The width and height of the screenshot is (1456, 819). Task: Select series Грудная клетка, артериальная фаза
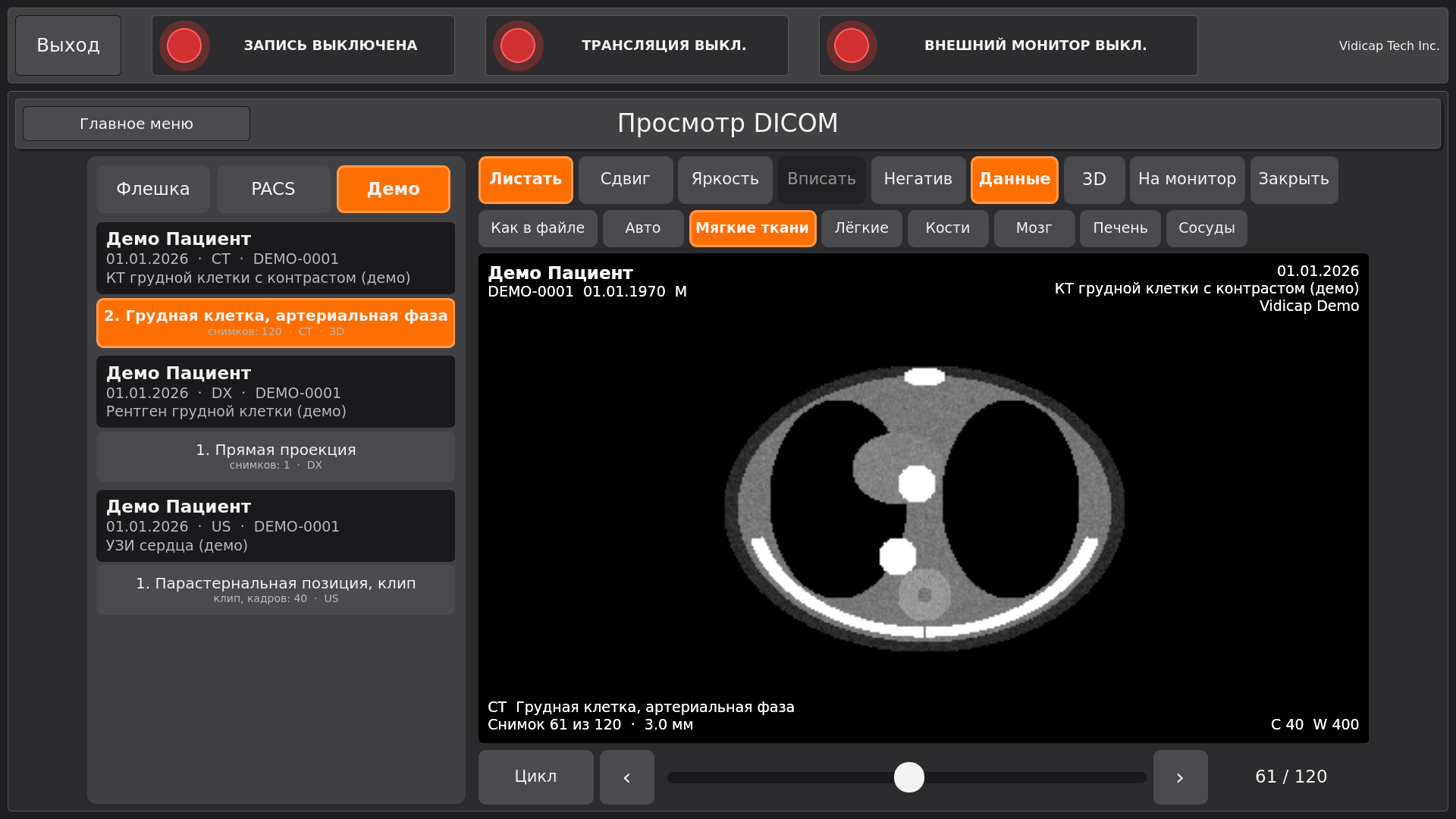[276, 323]
